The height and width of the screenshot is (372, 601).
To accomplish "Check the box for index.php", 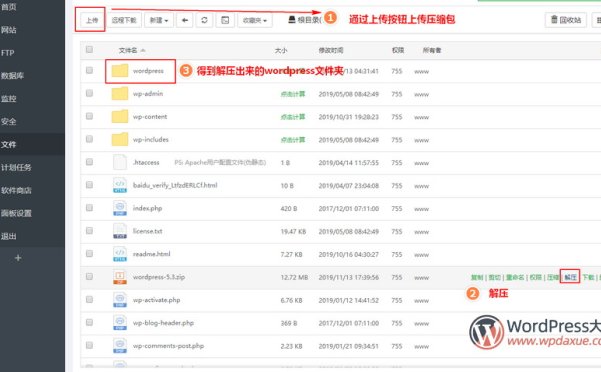I will pos(89,208).
